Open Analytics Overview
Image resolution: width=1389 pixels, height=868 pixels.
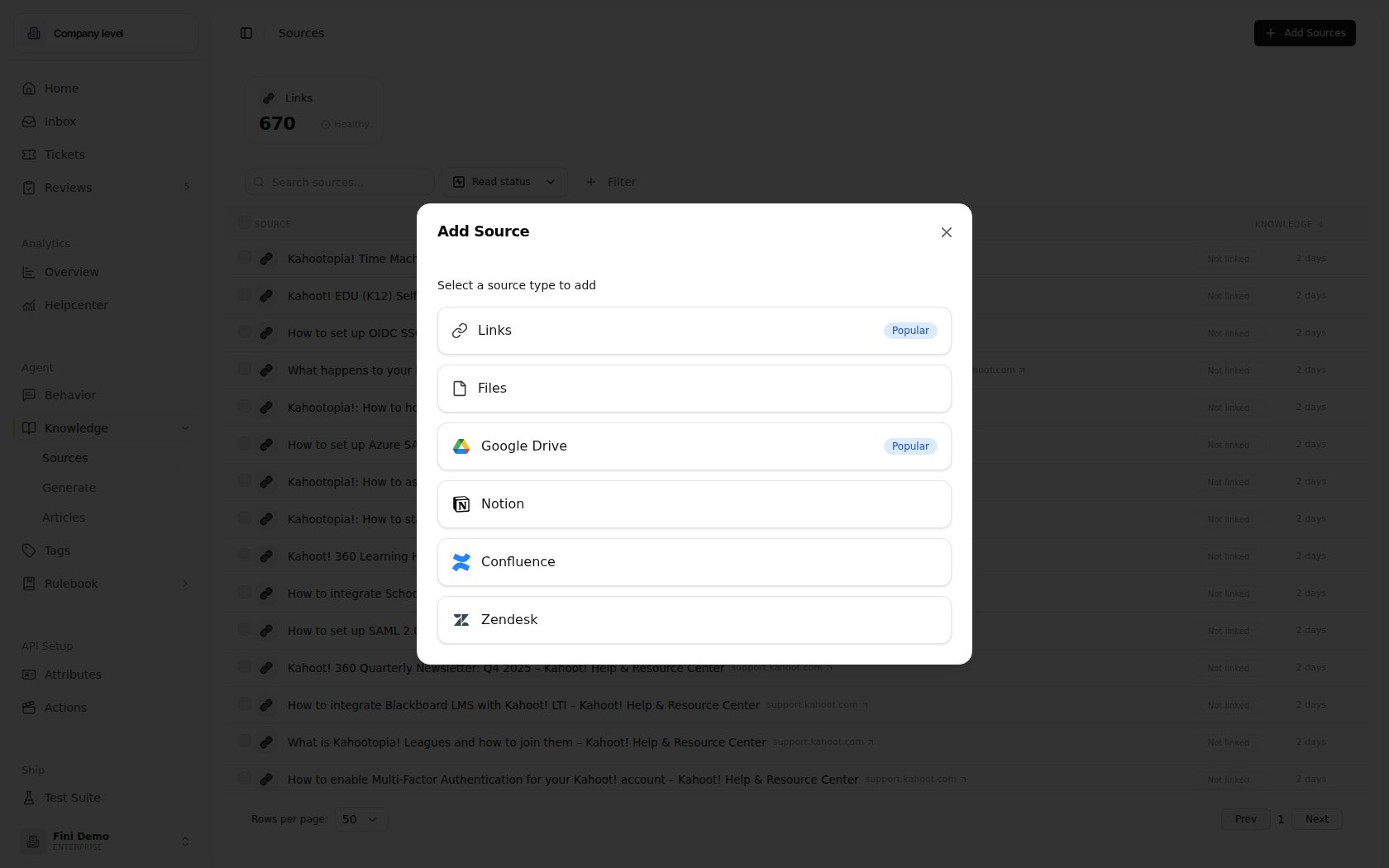[106, 272]
